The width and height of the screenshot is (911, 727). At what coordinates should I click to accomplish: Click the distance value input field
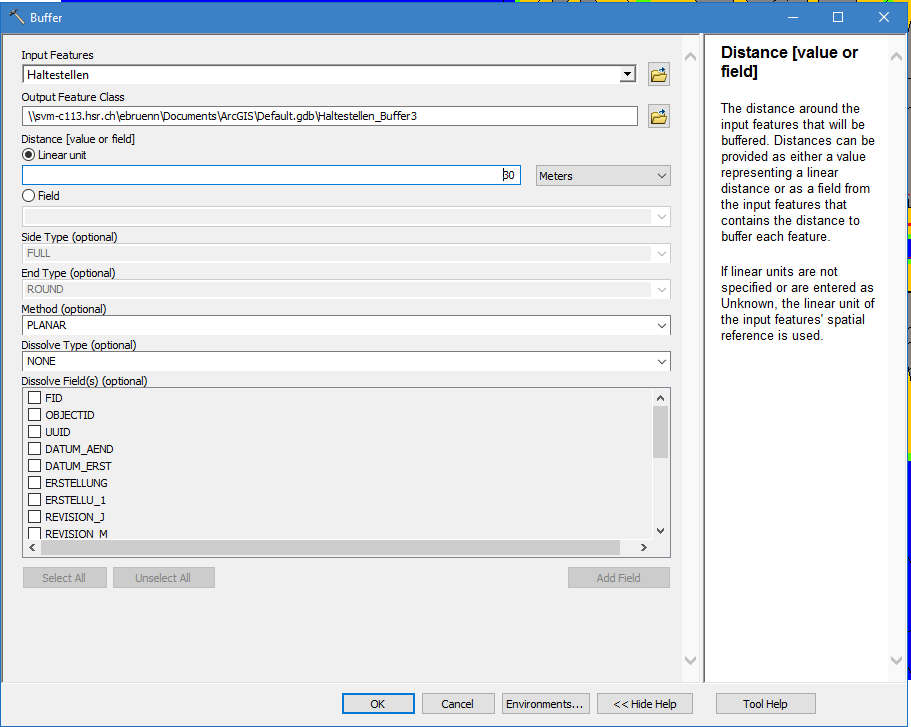(270, 176)
